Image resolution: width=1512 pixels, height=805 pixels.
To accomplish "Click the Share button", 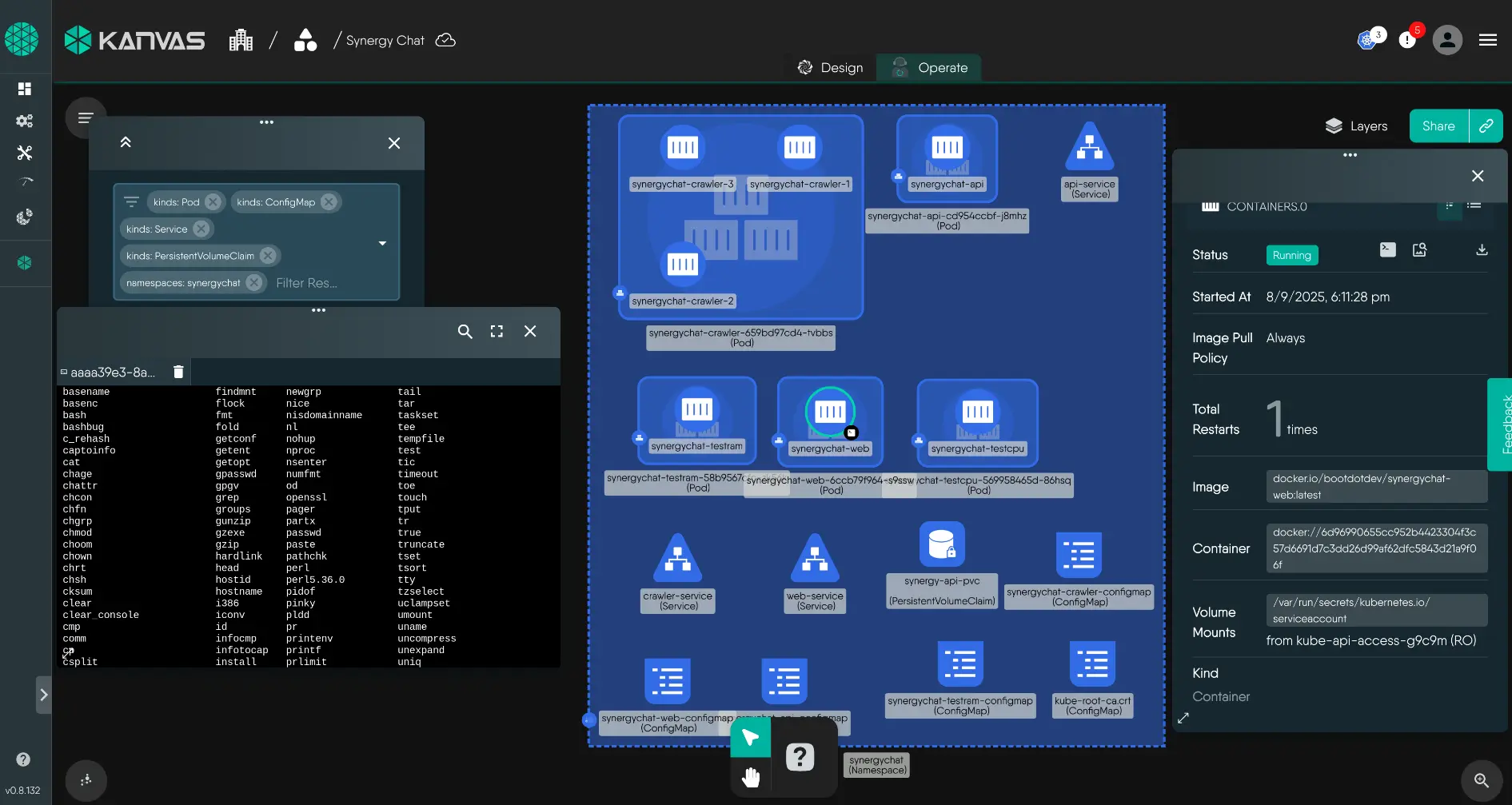I will pos(1438,126).
